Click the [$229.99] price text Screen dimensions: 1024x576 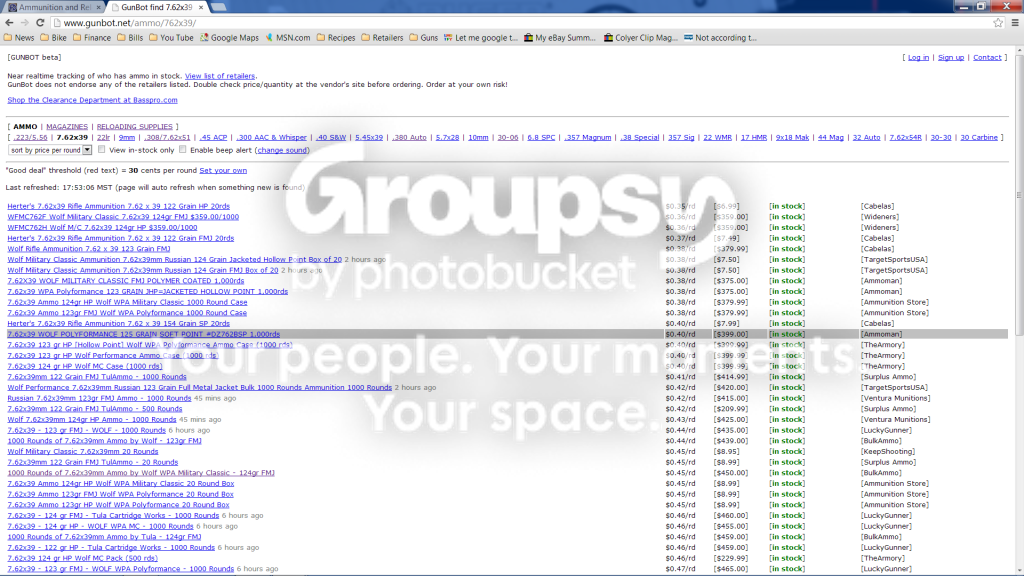pyautogui.click(x=731, y=558)
